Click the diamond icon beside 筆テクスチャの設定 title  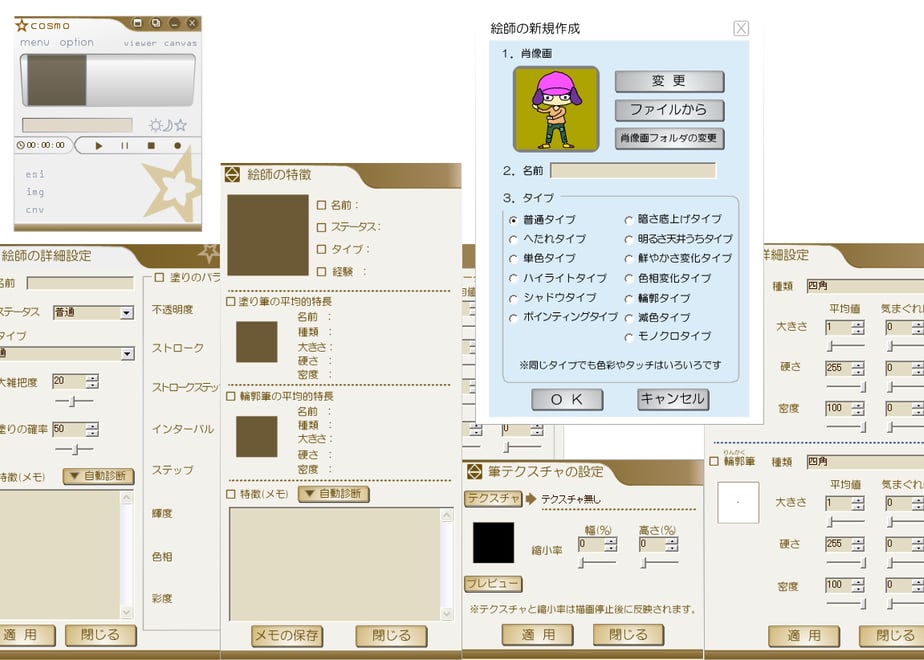(474, 471)
